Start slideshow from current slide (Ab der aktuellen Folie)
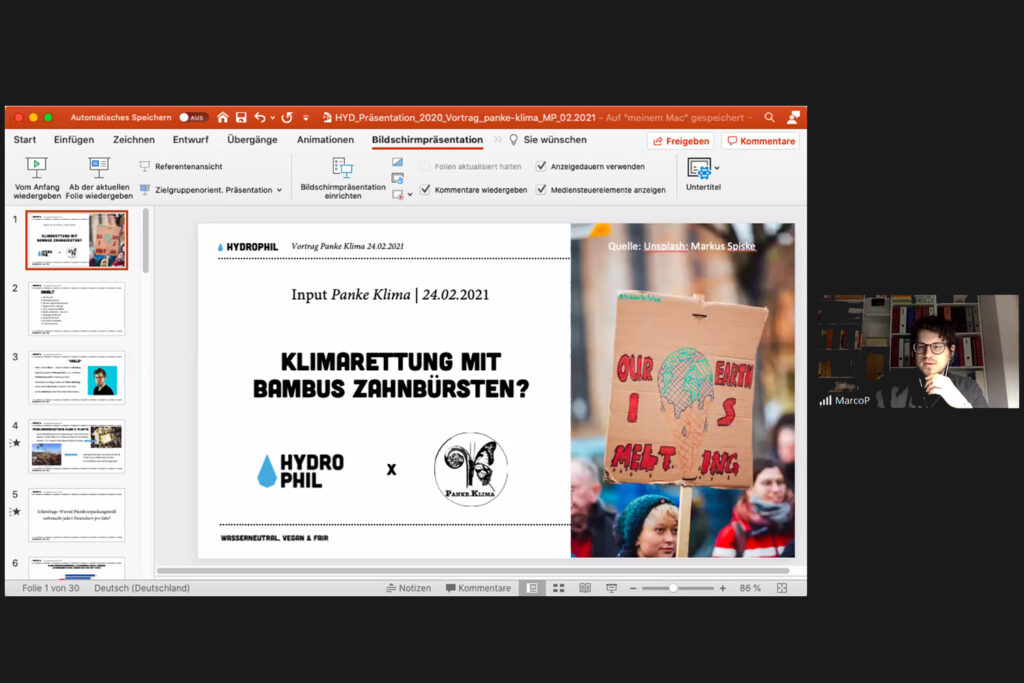 (100, 167)
